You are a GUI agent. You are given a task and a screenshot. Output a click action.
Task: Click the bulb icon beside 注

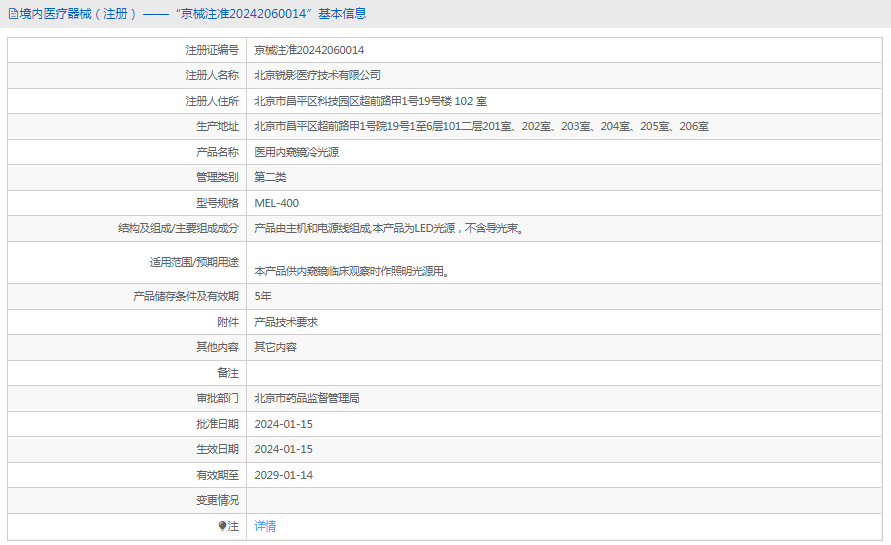222,526
